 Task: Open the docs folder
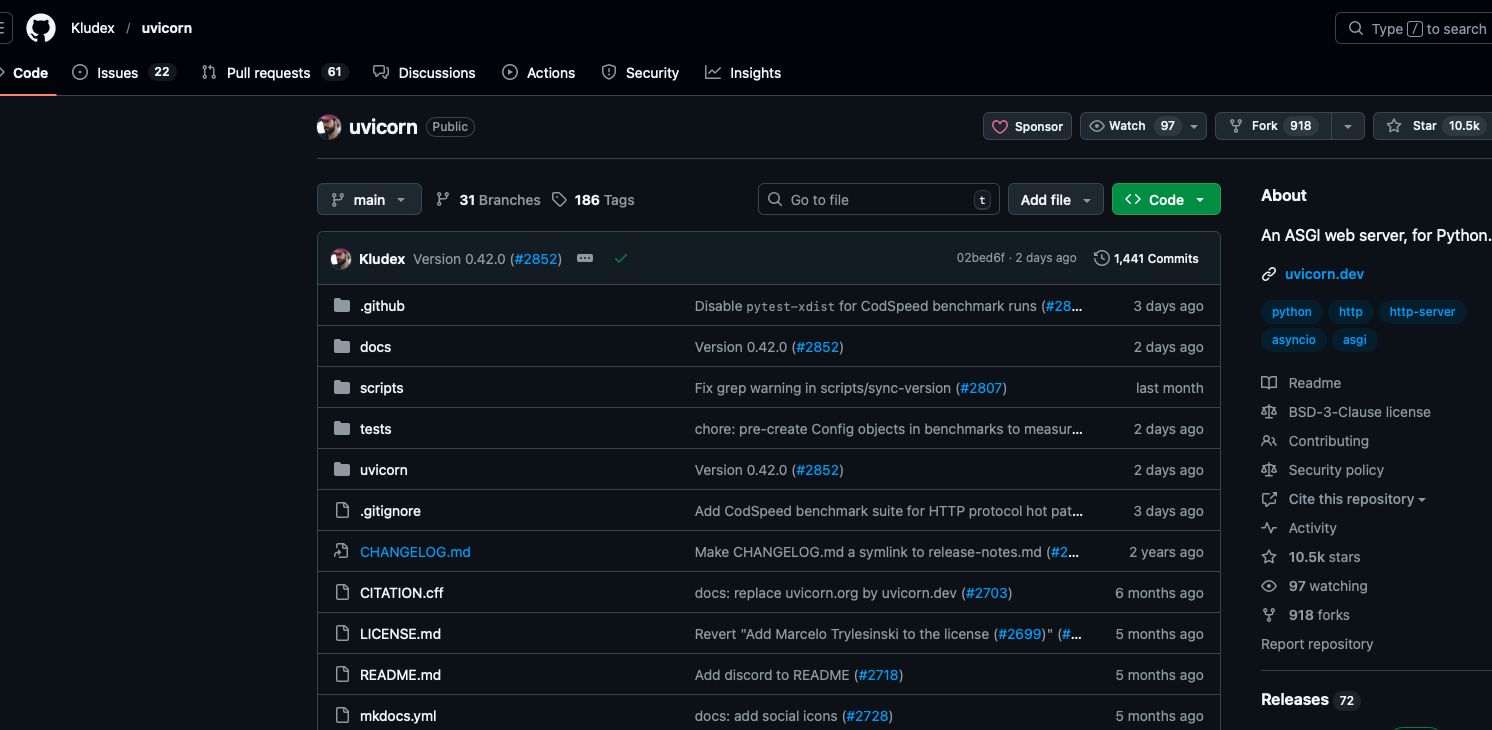coord(375,347)
